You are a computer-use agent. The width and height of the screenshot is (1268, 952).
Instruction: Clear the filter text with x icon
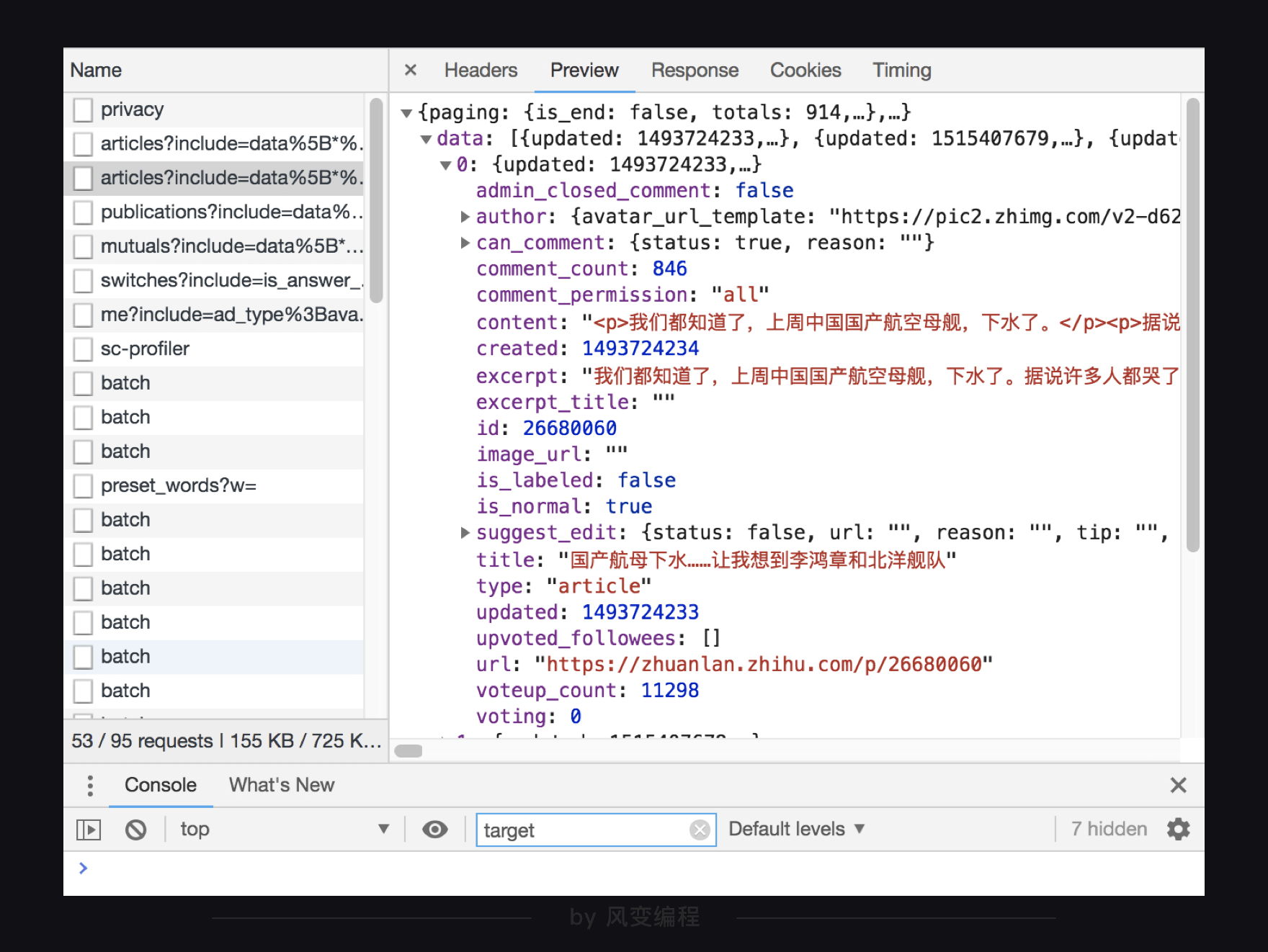[x=700, y=830]
